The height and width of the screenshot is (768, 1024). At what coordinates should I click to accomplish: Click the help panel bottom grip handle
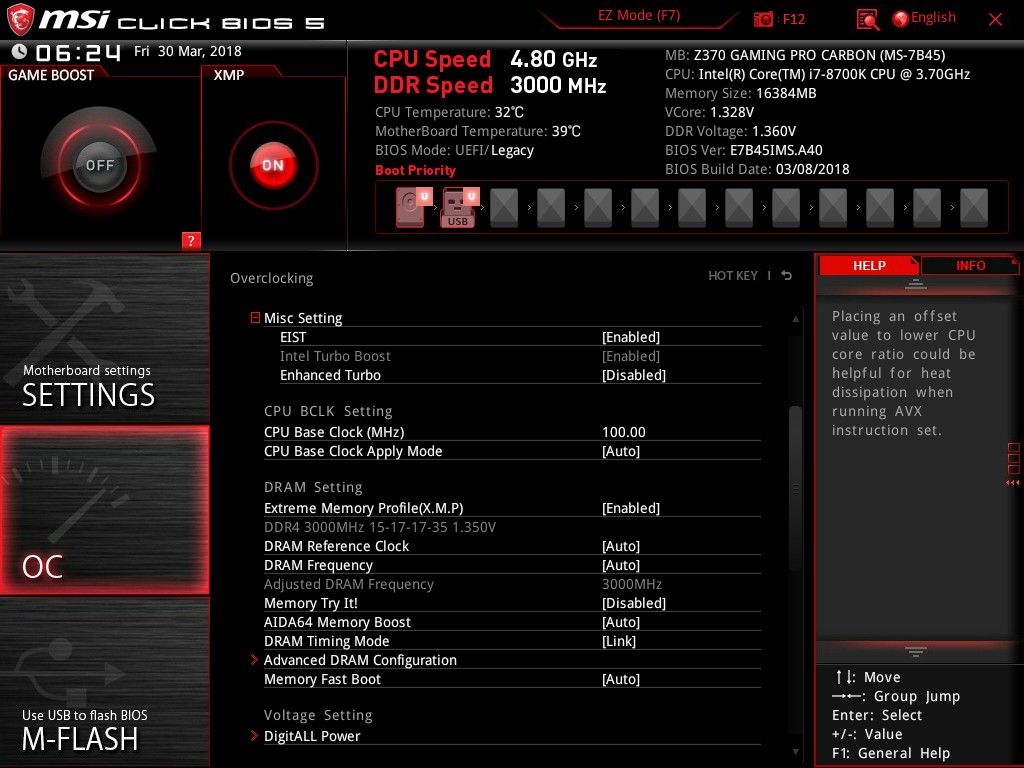[916, 651]
